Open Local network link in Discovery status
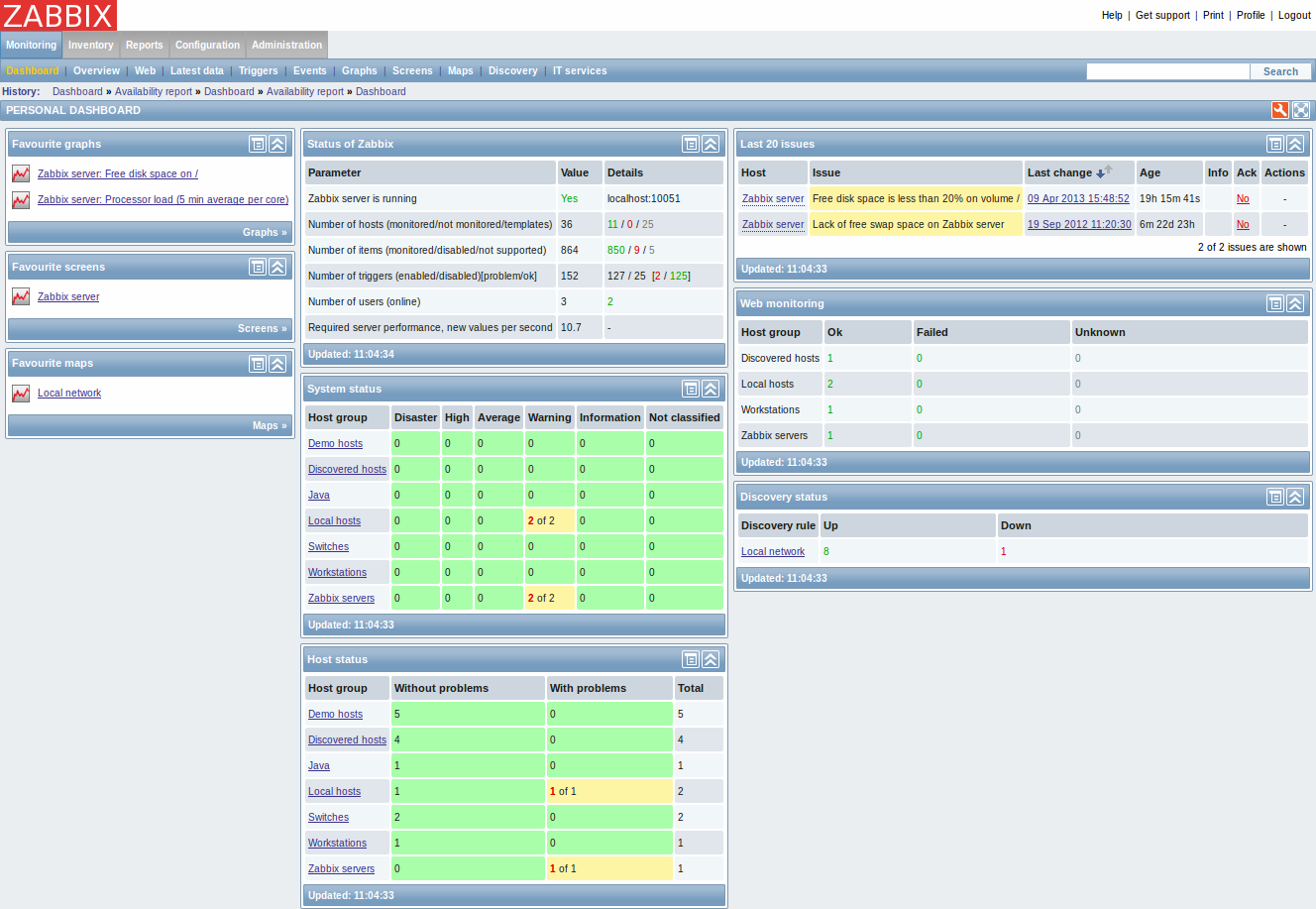This screenshot has height=909, width=1316. 773,551
